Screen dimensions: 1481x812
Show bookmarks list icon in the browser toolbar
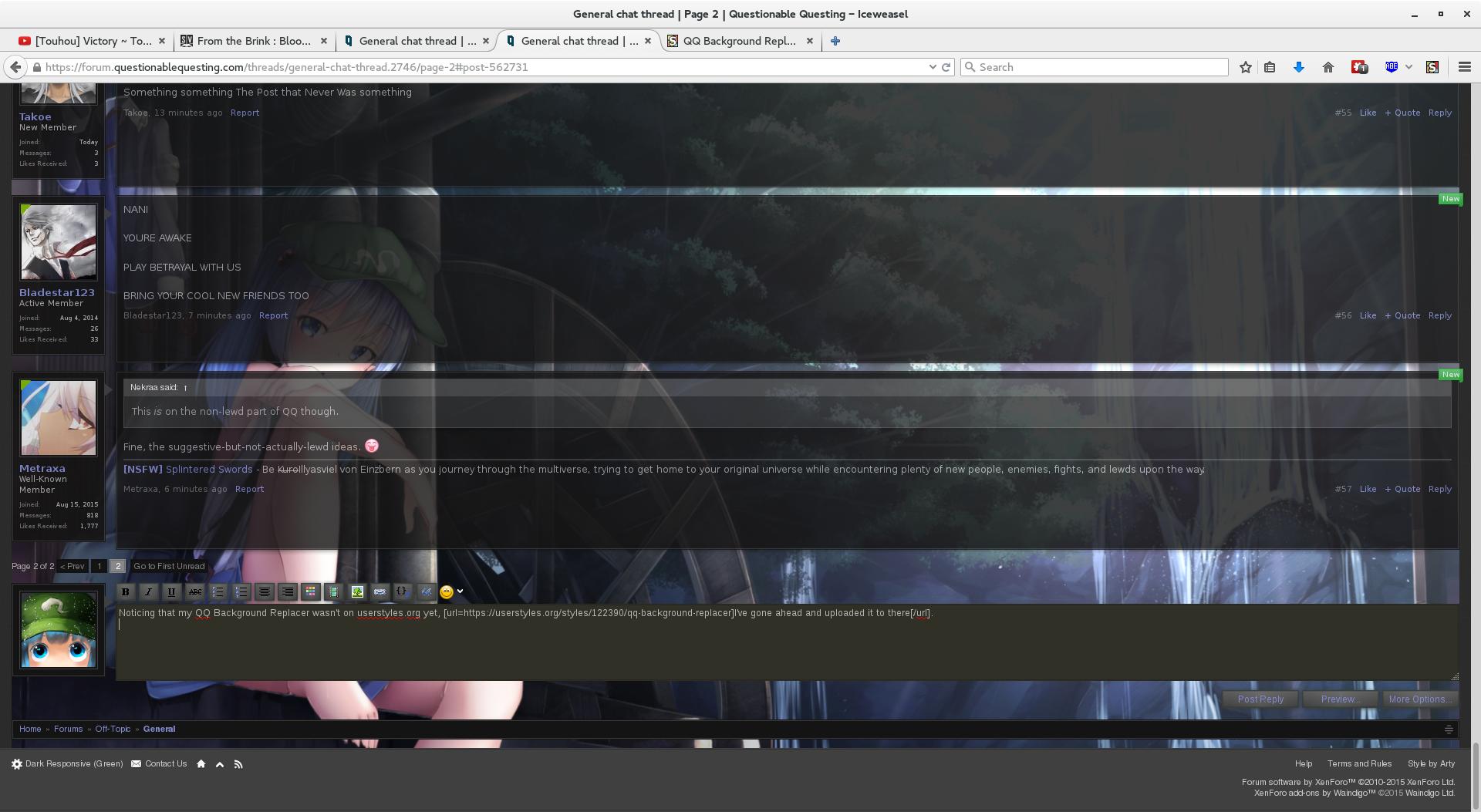(x=1270, y=67)
